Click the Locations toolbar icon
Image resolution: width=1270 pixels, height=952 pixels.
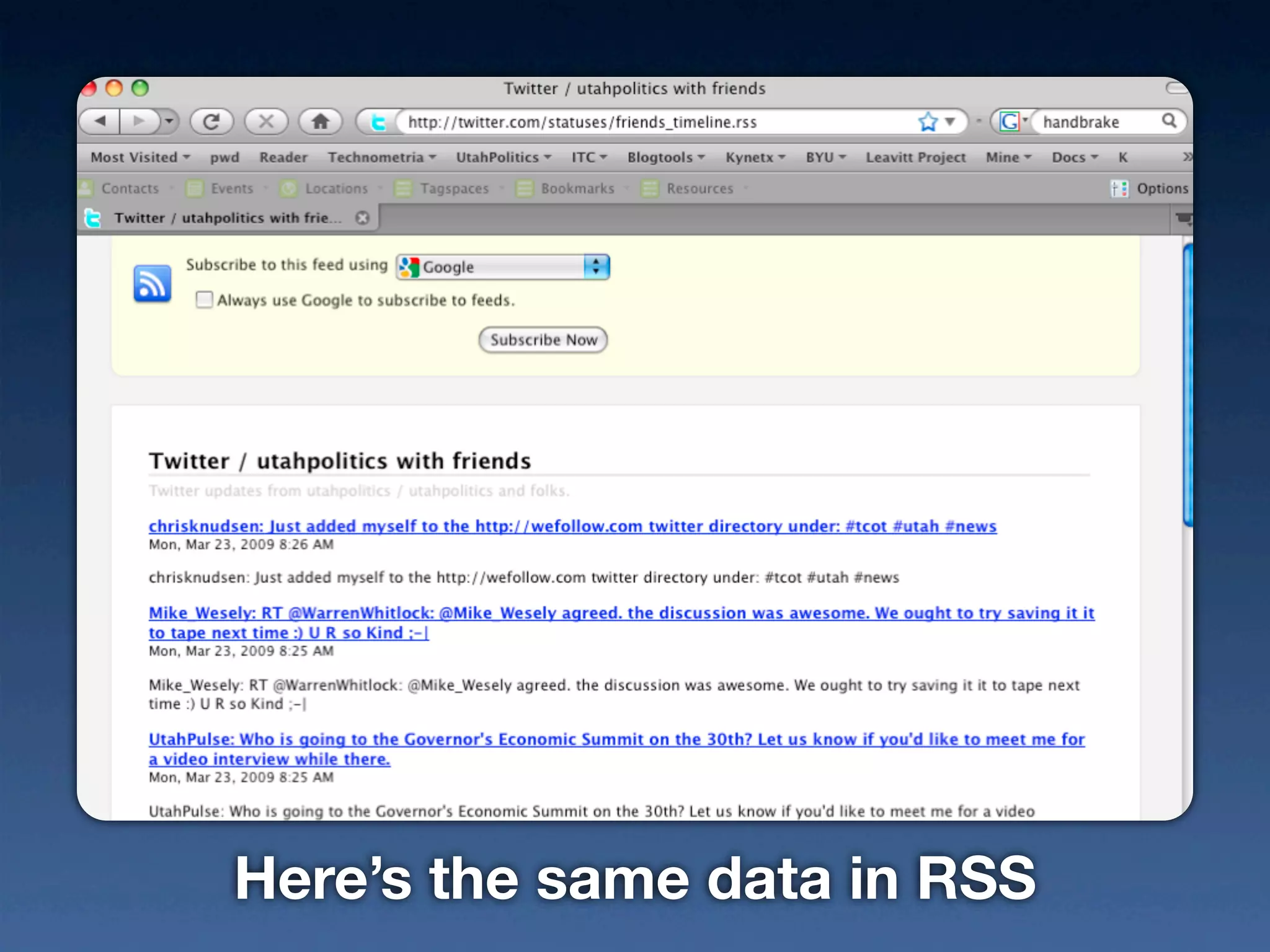(288, 188)
